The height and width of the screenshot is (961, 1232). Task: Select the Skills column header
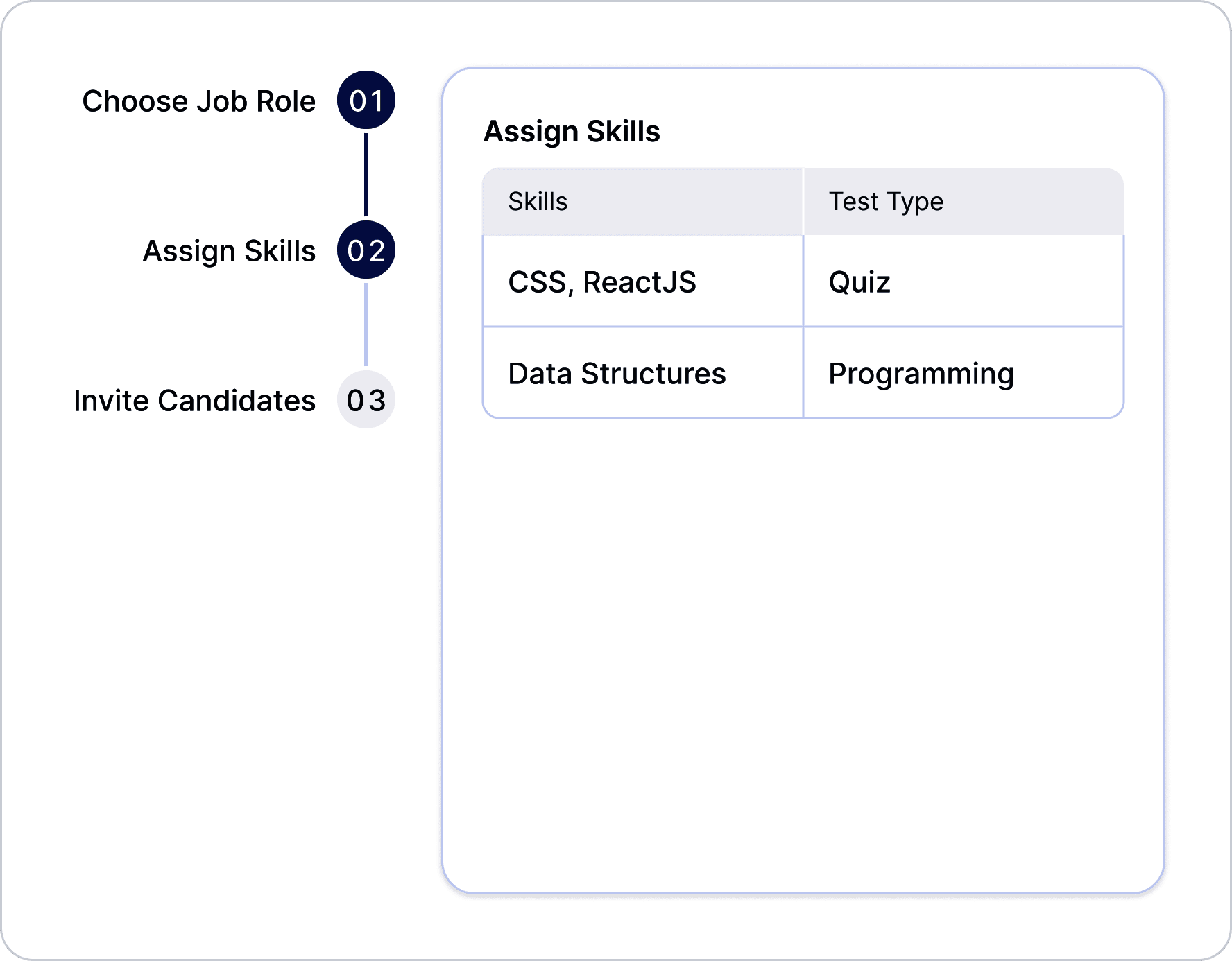[536, 201]
